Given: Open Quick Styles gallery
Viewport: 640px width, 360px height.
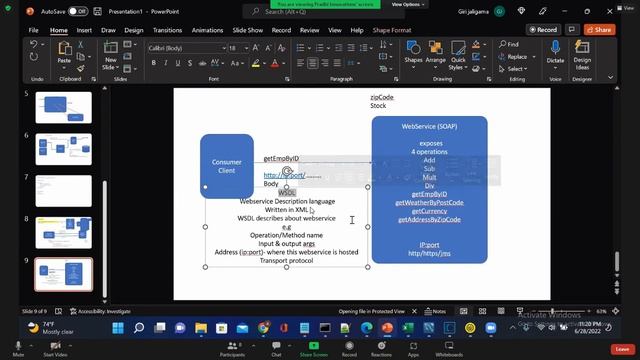Looking at the screenshot, I should (458, 55).
